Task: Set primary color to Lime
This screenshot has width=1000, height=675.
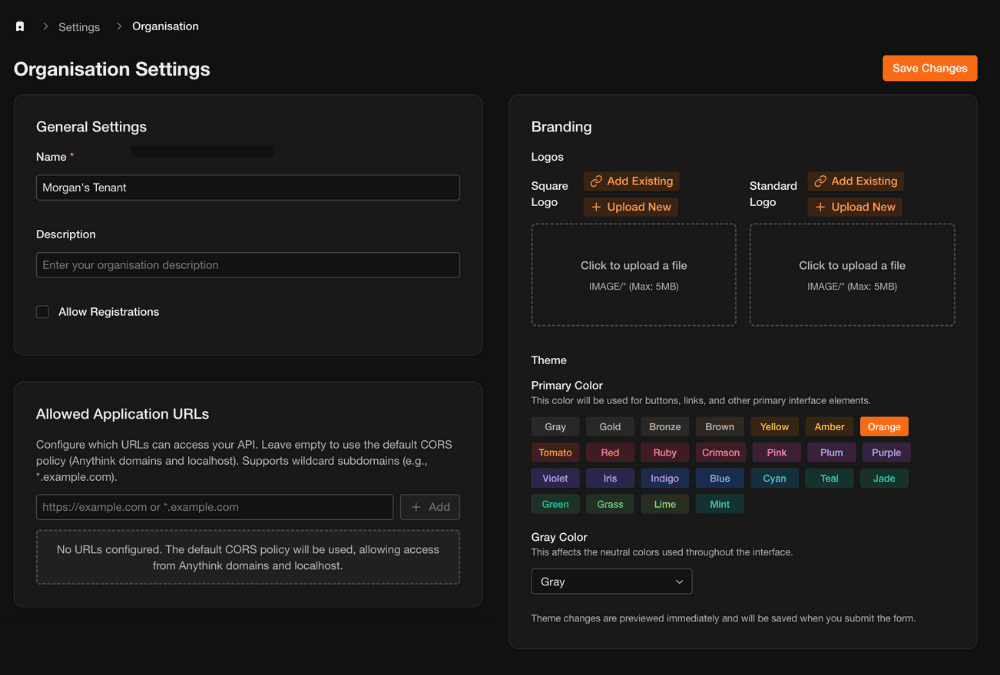Action: click(x=665, y=504)
